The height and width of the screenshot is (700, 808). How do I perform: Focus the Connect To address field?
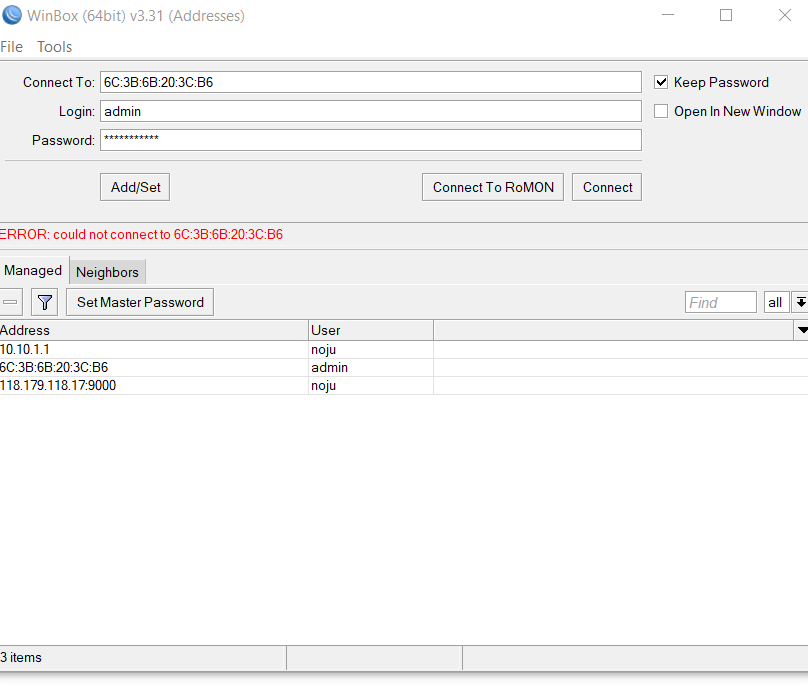pyautogui.click(x=371, y=82)
